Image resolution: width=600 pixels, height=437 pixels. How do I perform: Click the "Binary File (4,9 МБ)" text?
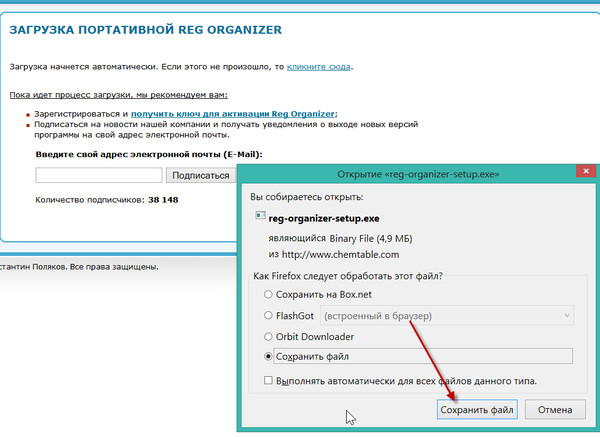tap(371, 238)
